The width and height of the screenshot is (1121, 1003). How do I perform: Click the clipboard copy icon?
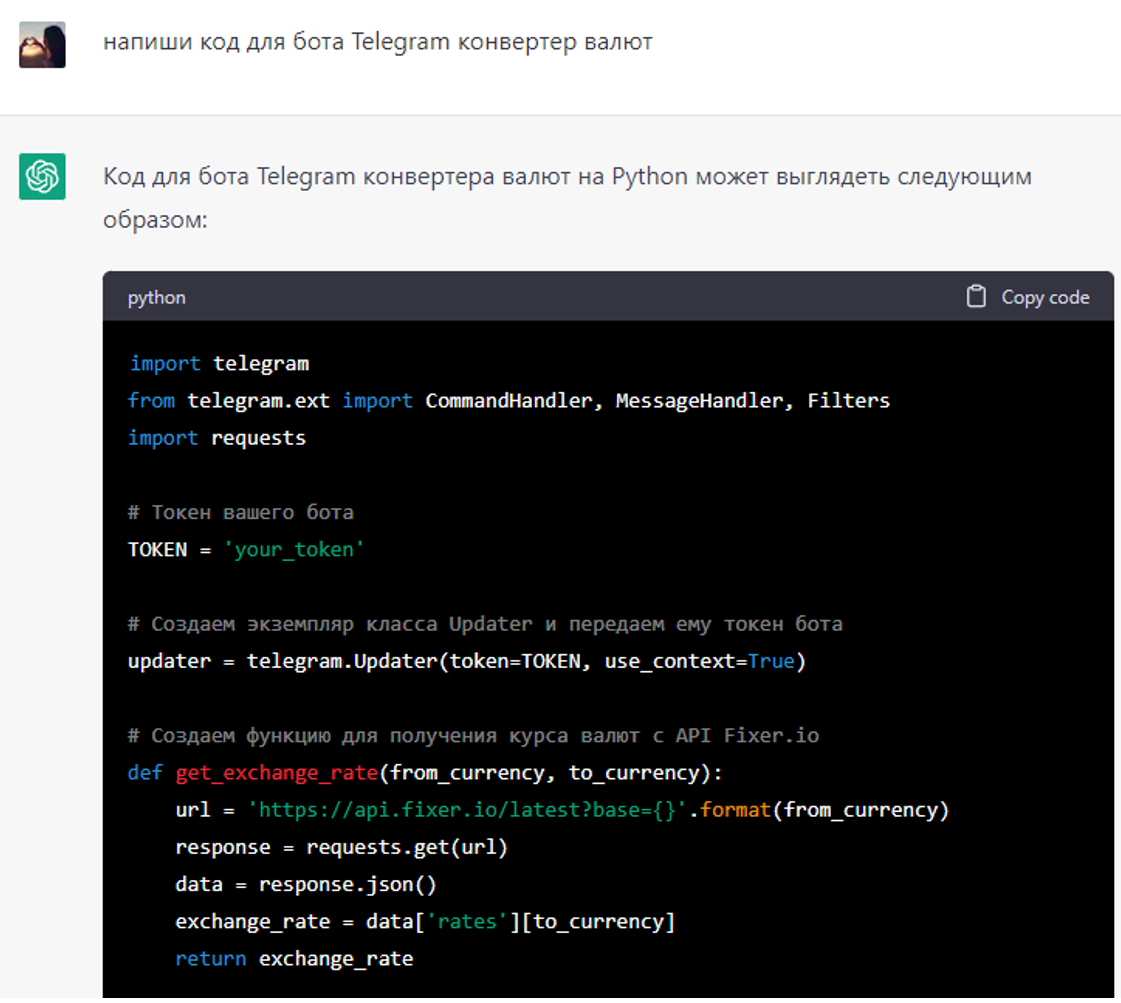[976, 297]
